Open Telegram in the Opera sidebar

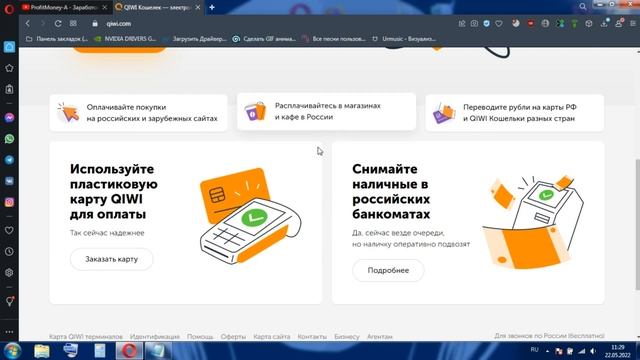click(9, 160)
